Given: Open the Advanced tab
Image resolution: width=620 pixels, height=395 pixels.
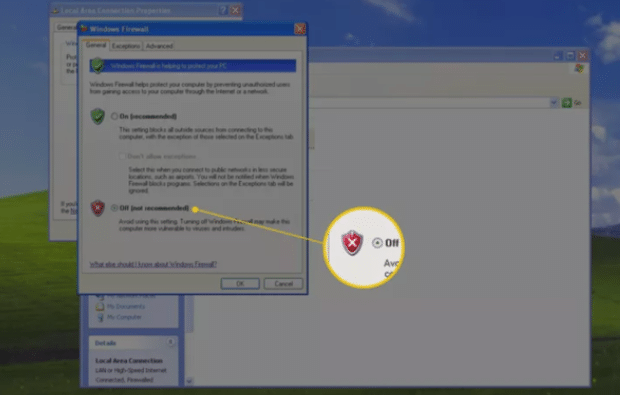Looking at the screenshot, I should click(159, 46).
